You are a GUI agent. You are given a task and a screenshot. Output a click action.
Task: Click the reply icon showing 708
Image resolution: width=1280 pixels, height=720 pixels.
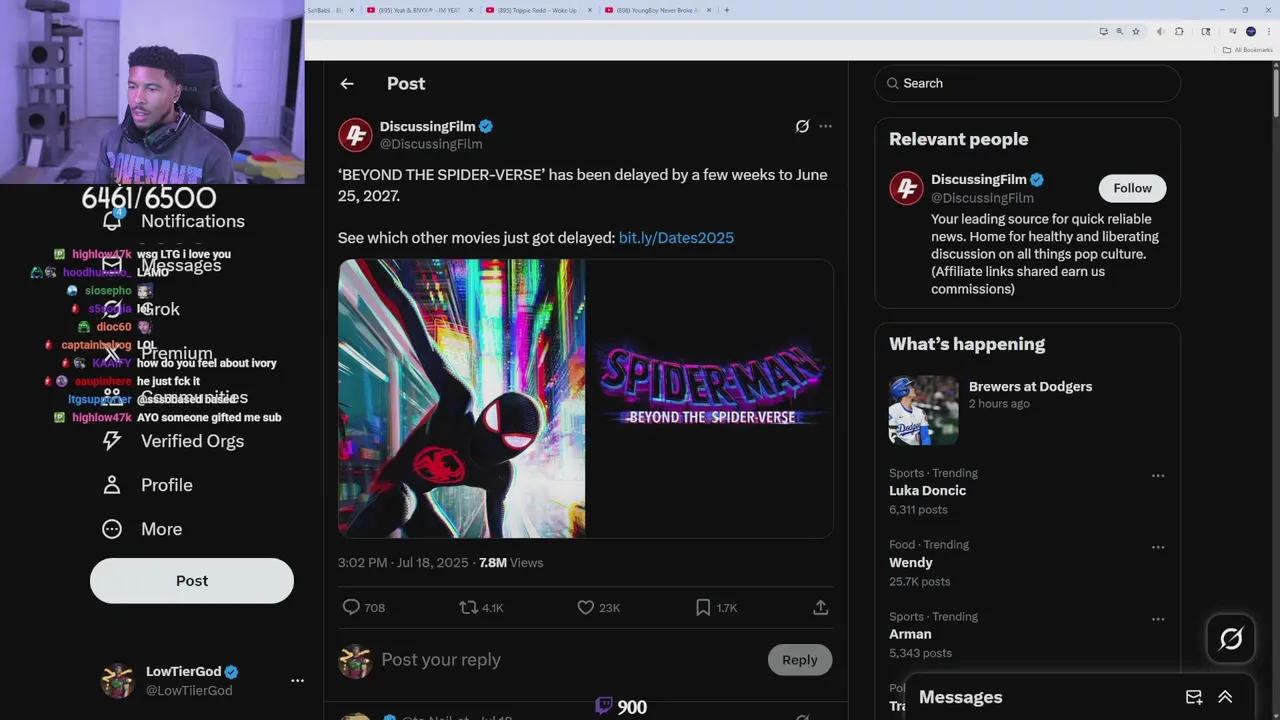pyautogui.click(x=351, y=607)
